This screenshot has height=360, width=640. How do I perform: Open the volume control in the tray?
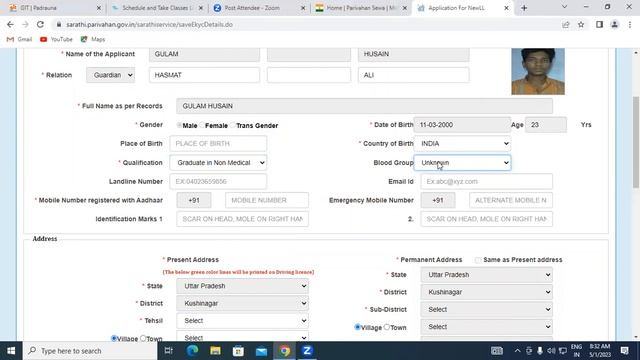[551, 351]
